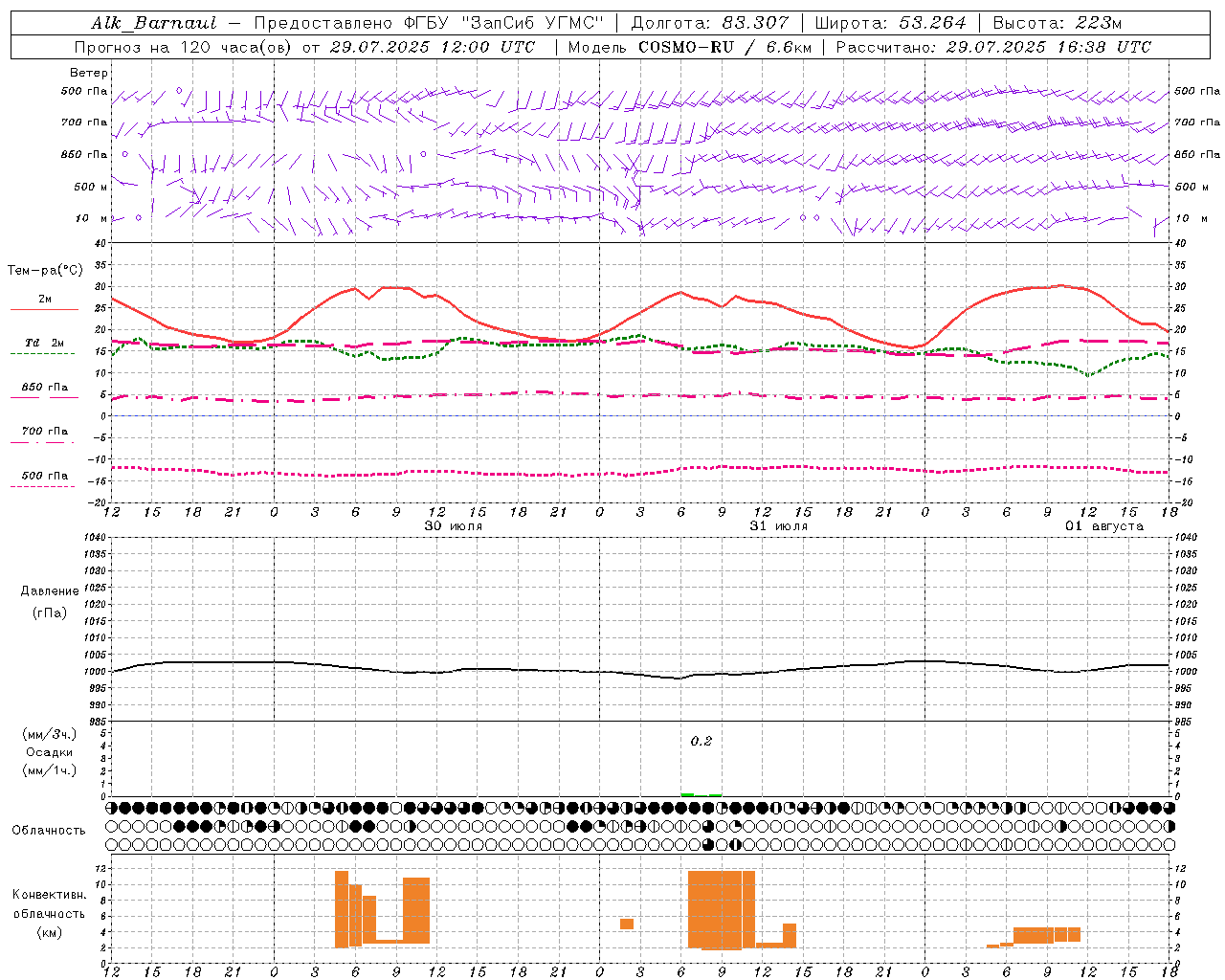Image resolution: width=1225 pixels, height=980 pixels.
Task: Click the 'Давление' pressure panel label
Action: (x=50, y=591)
